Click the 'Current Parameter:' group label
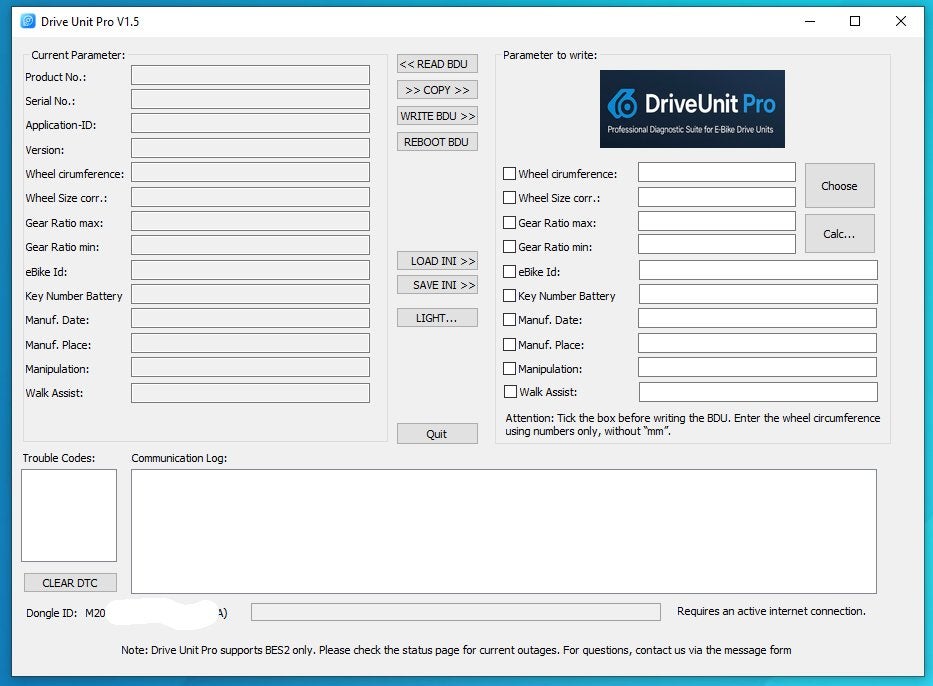Screen dimensions: 933x686 (79, 55)
